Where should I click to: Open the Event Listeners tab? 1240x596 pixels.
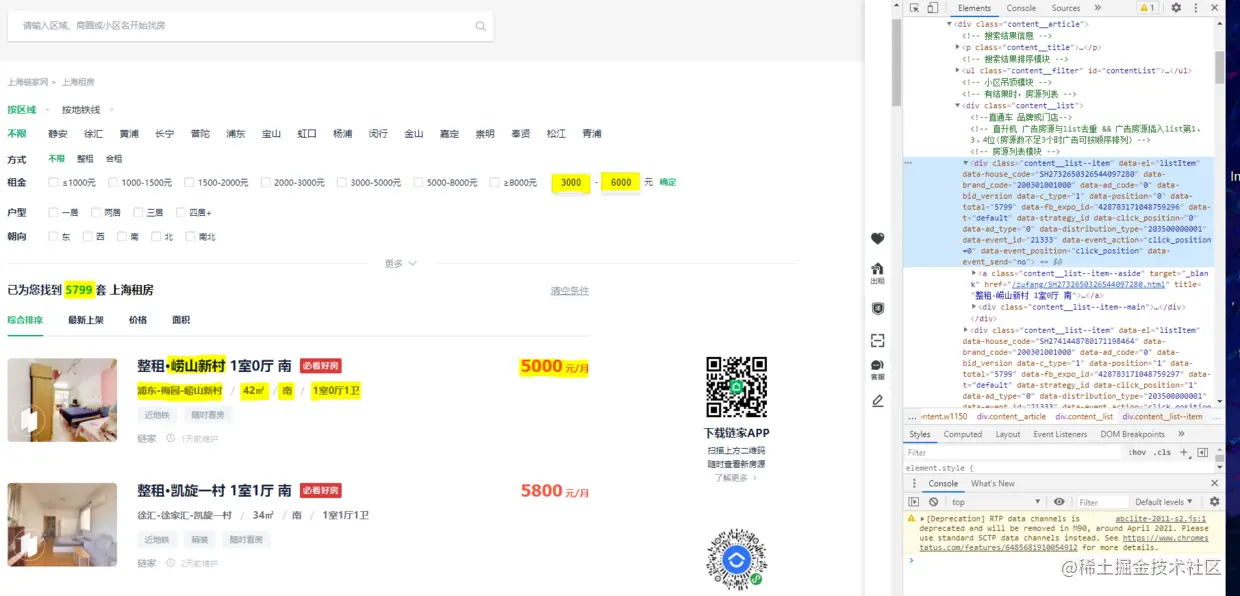pyautogui.click(x=1059, y=434)
